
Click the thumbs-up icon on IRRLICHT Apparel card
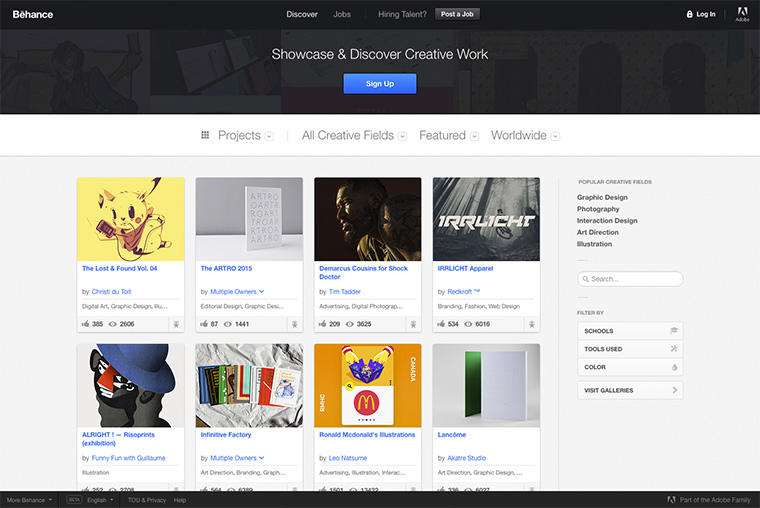[x=441, y=323]
